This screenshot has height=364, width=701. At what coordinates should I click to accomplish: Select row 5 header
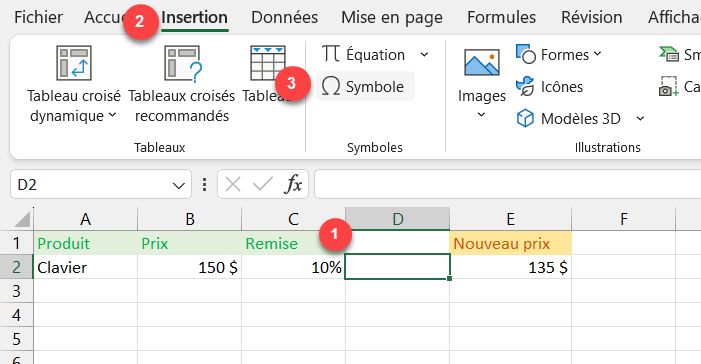[x=17, y=339]
